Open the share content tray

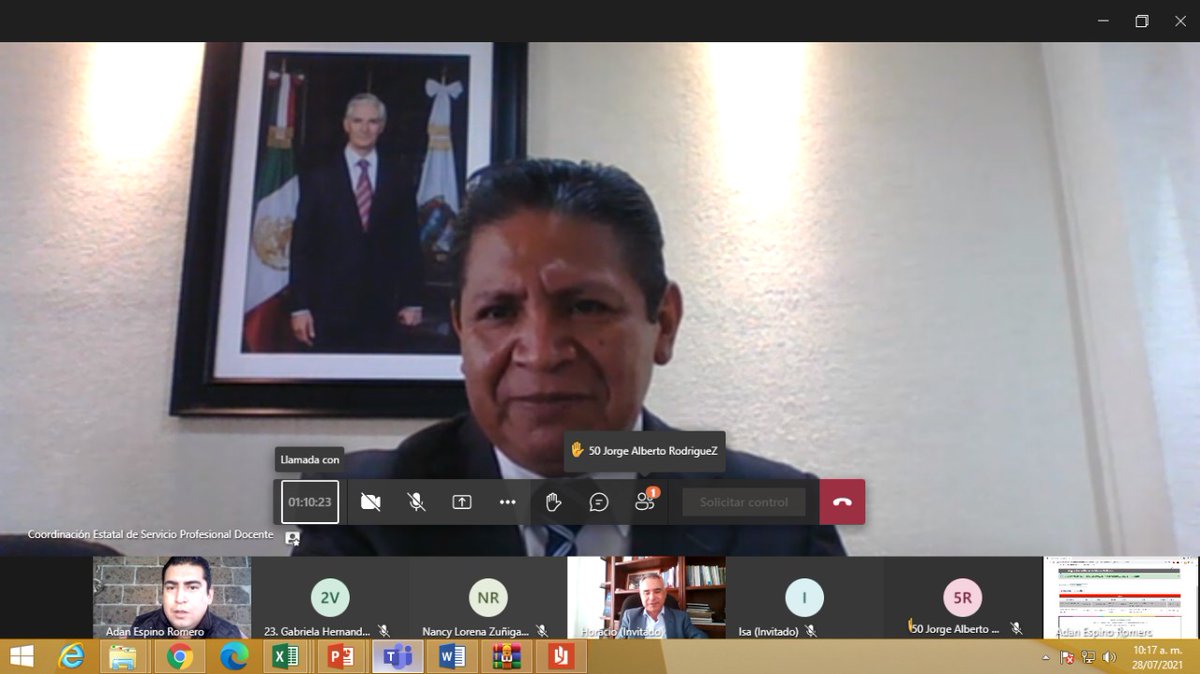coord(462,502)
